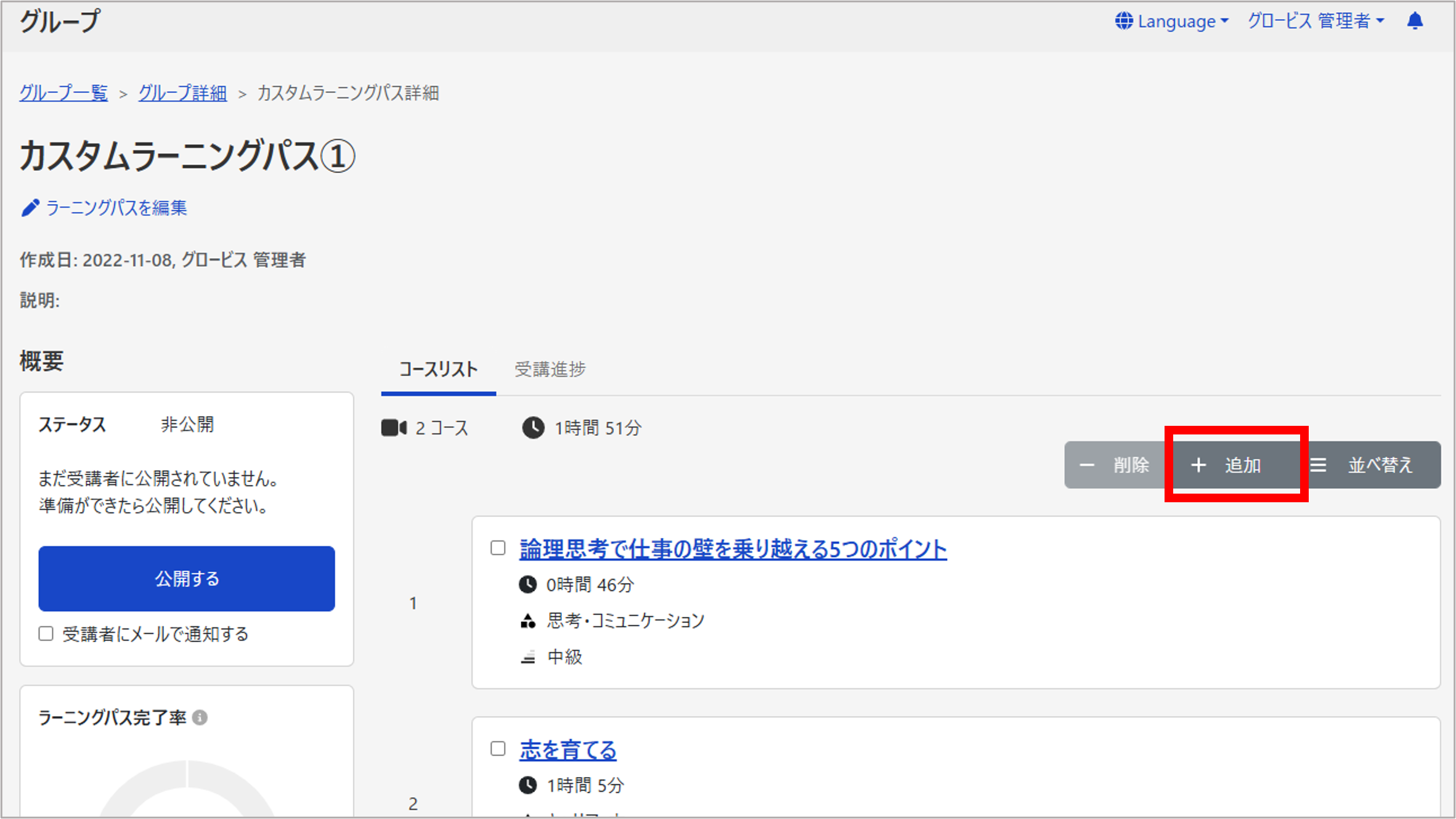The width and height of the screenshot is (1456, 819).
Task: Click the video camera icon beside 2 コース
Action: pyautogui.click(x=394, y=428)
